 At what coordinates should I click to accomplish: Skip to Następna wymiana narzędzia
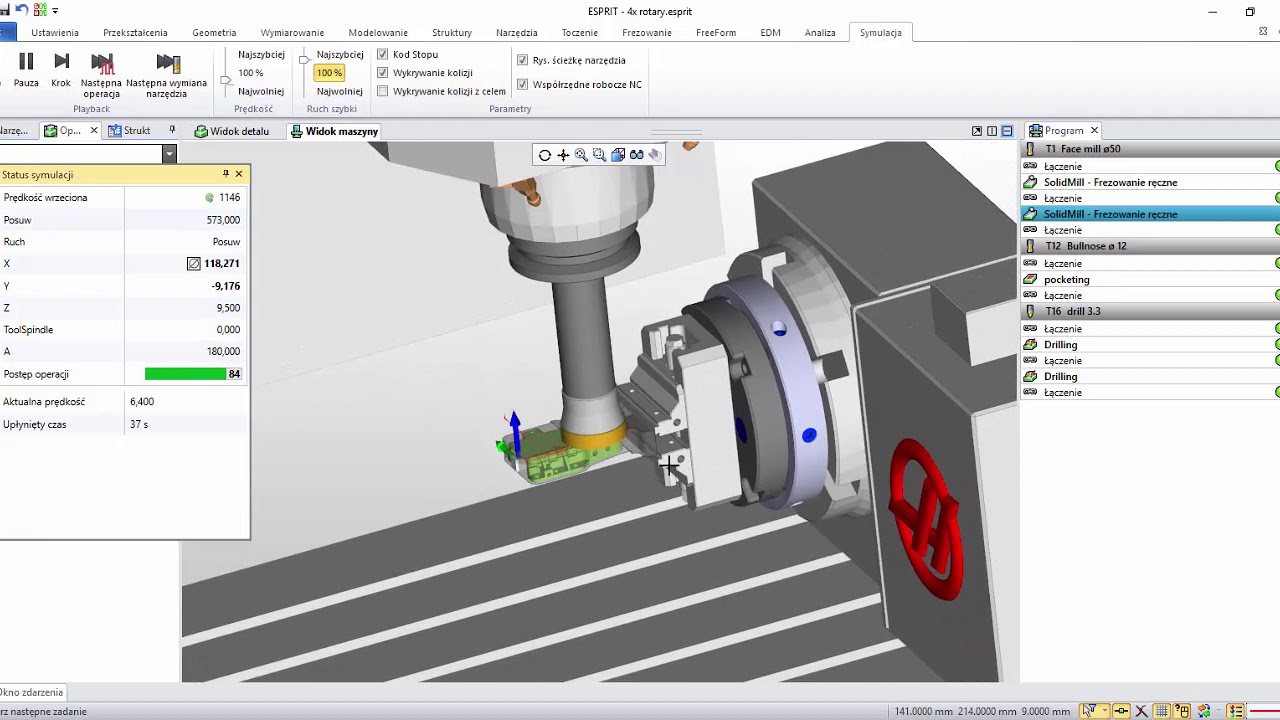tap(167, 75)
